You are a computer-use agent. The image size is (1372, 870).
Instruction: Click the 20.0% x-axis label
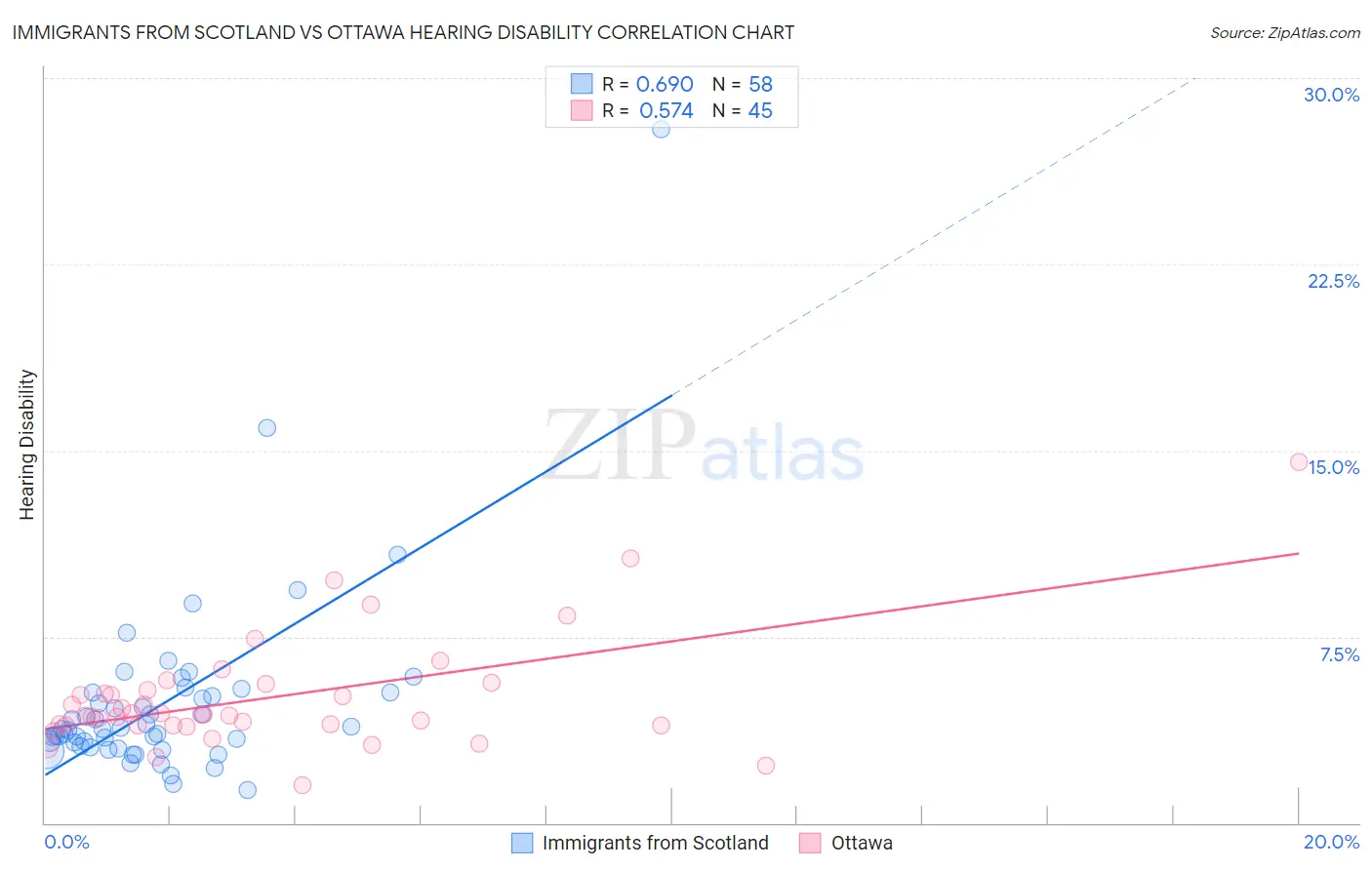click(1331, 842)
